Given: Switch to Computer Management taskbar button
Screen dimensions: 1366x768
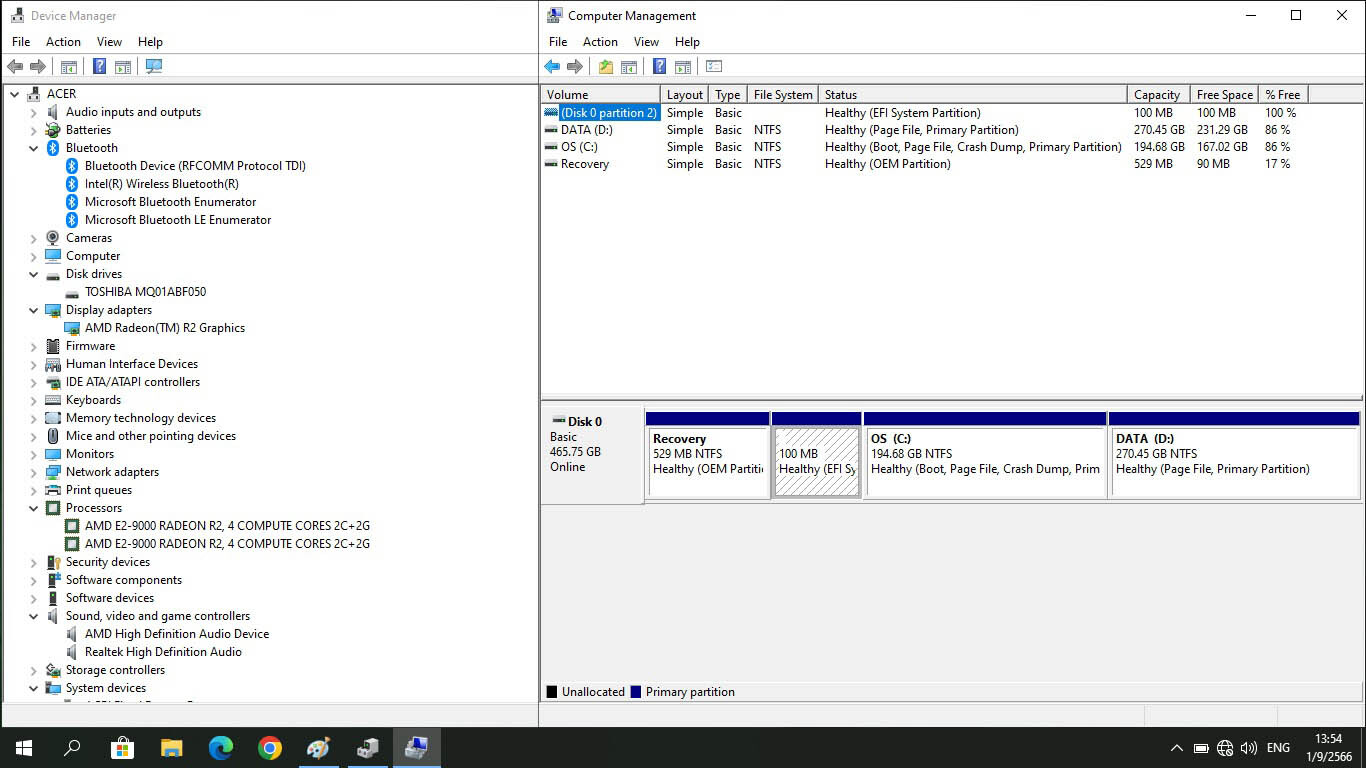Looking at the screenshot, I should [416, 748].
